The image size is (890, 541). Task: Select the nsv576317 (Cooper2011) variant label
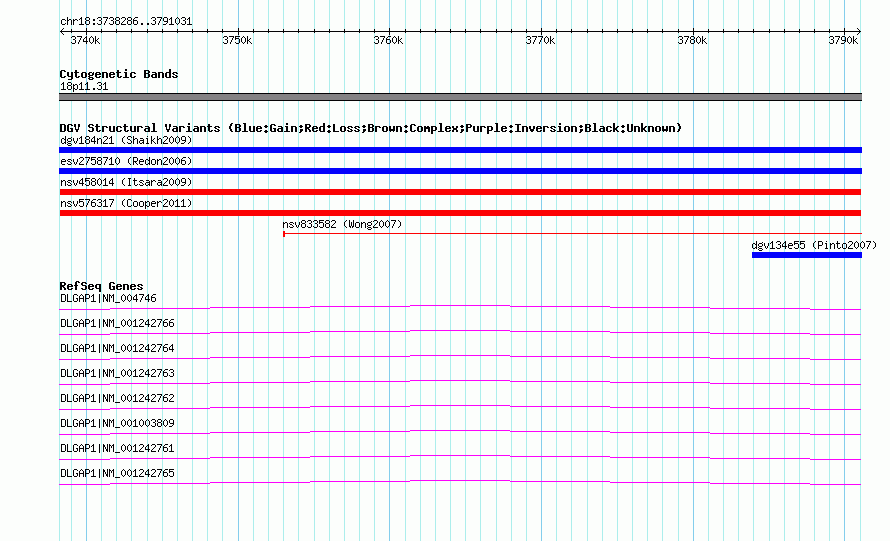[x=126, y=203]
